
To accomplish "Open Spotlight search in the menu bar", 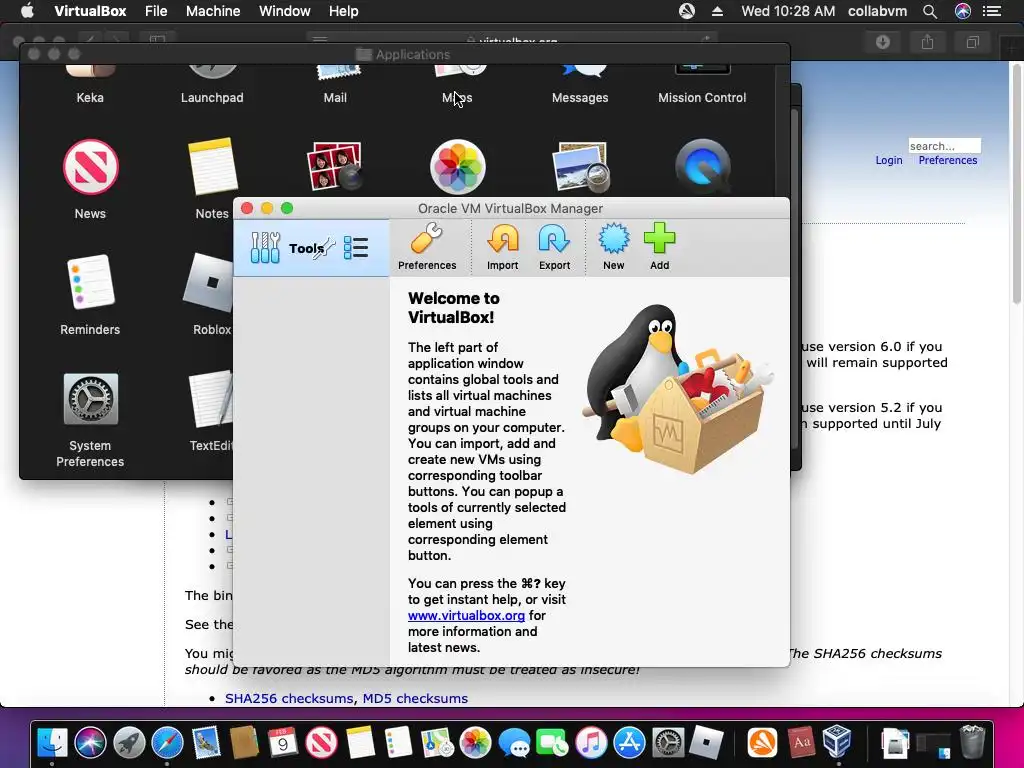I will [930, 11].
